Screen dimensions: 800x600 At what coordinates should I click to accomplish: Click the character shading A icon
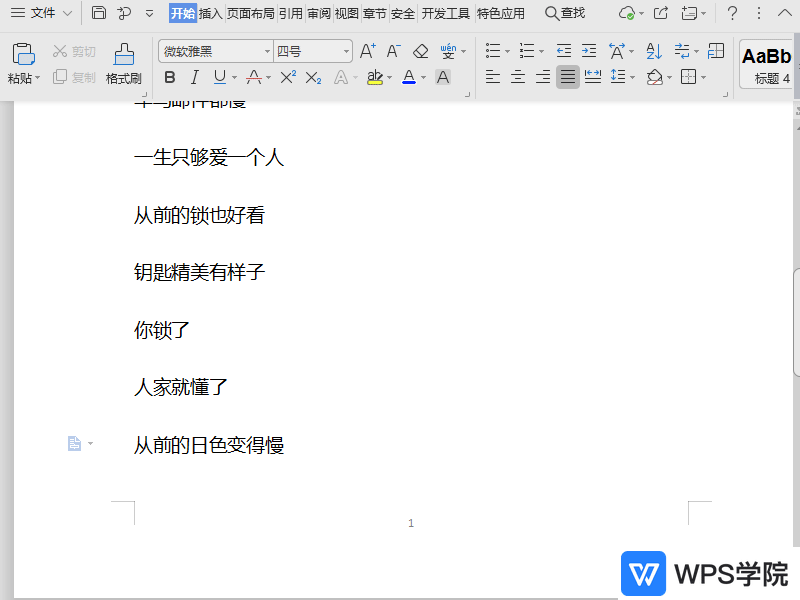(x=443, y=78)
